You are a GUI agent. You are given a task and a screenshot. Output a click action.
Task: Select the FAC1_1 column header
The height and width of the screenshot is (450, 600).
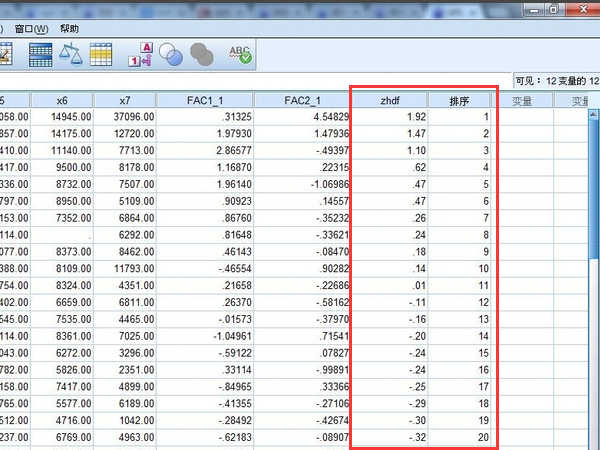[212, 100]
